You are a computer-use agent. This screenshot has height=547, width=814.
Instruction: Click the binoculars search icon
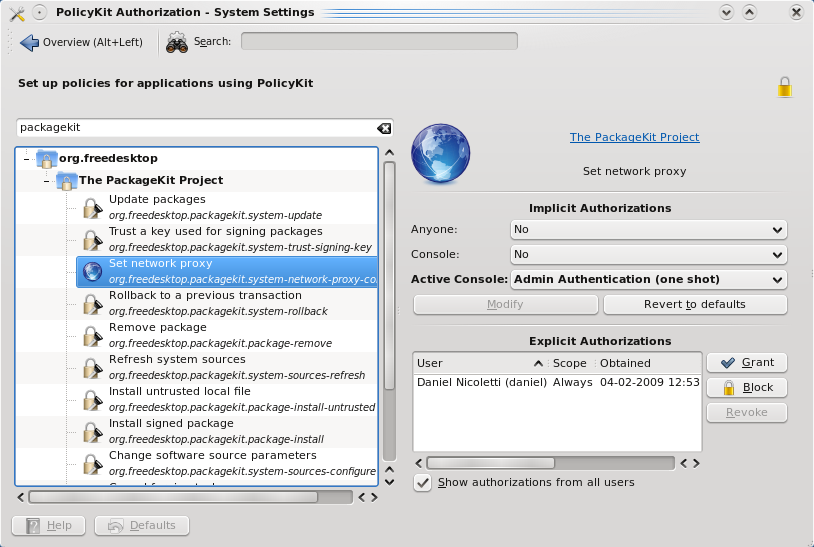pyautogui.click(x=177, y=42)
